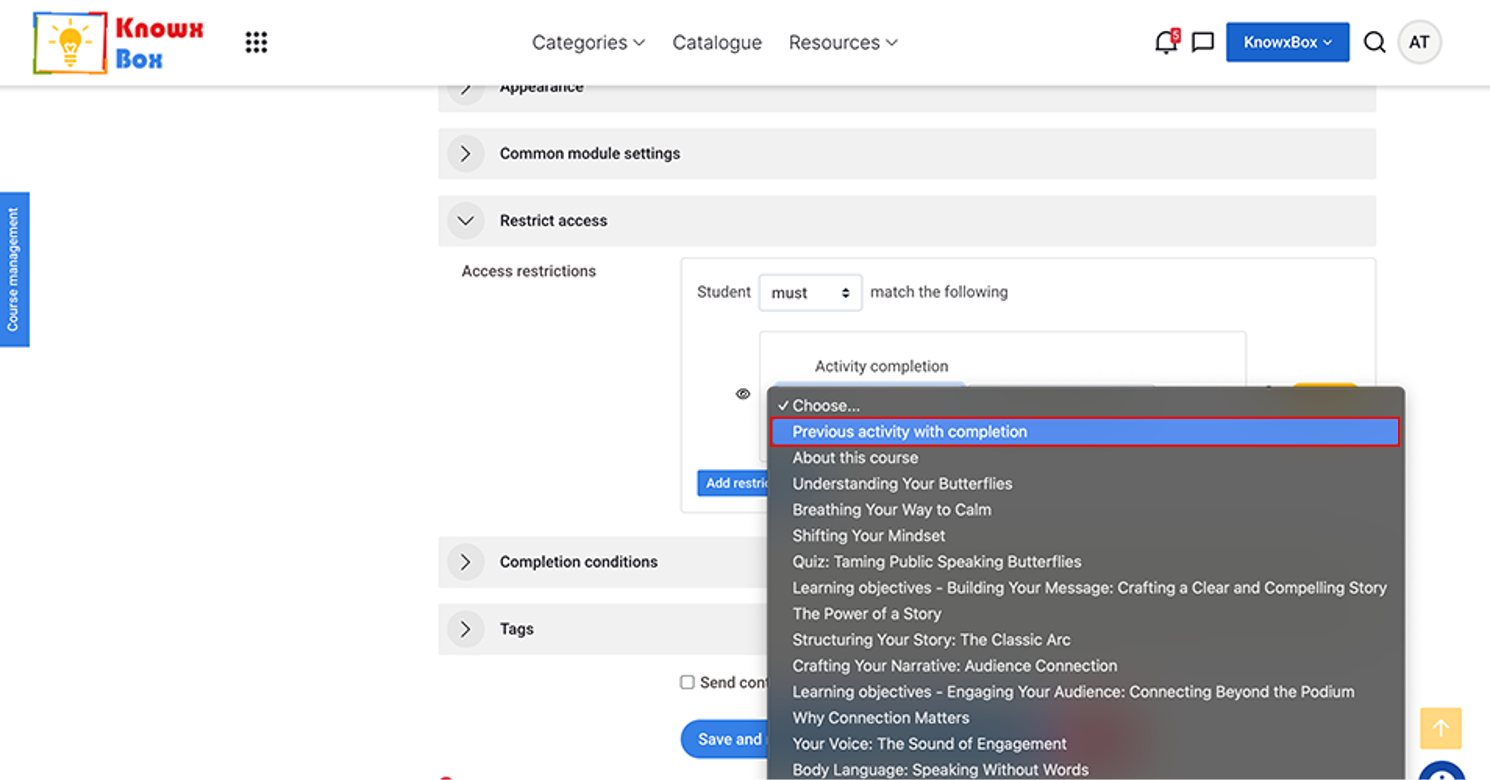
Task: Expand the Common module settings section
Action: tap(907, 153)
